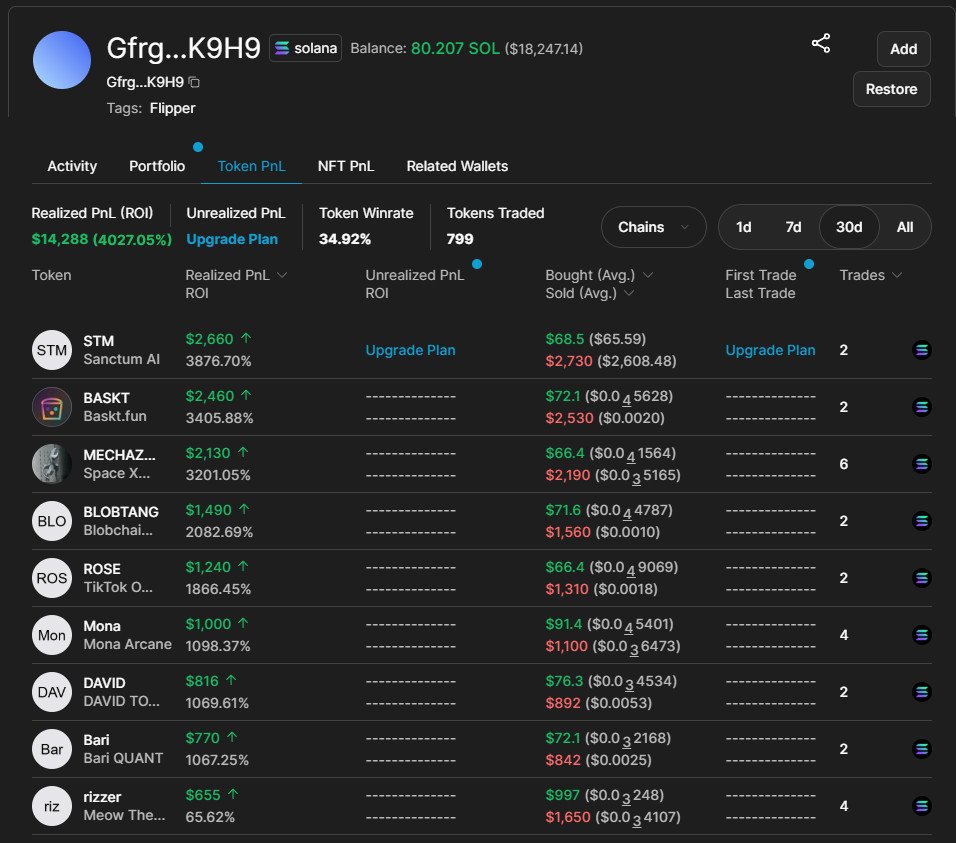Sort by Bought (Avg.) column
Viewport: 956px width, 843px height.
pos(599,275)
